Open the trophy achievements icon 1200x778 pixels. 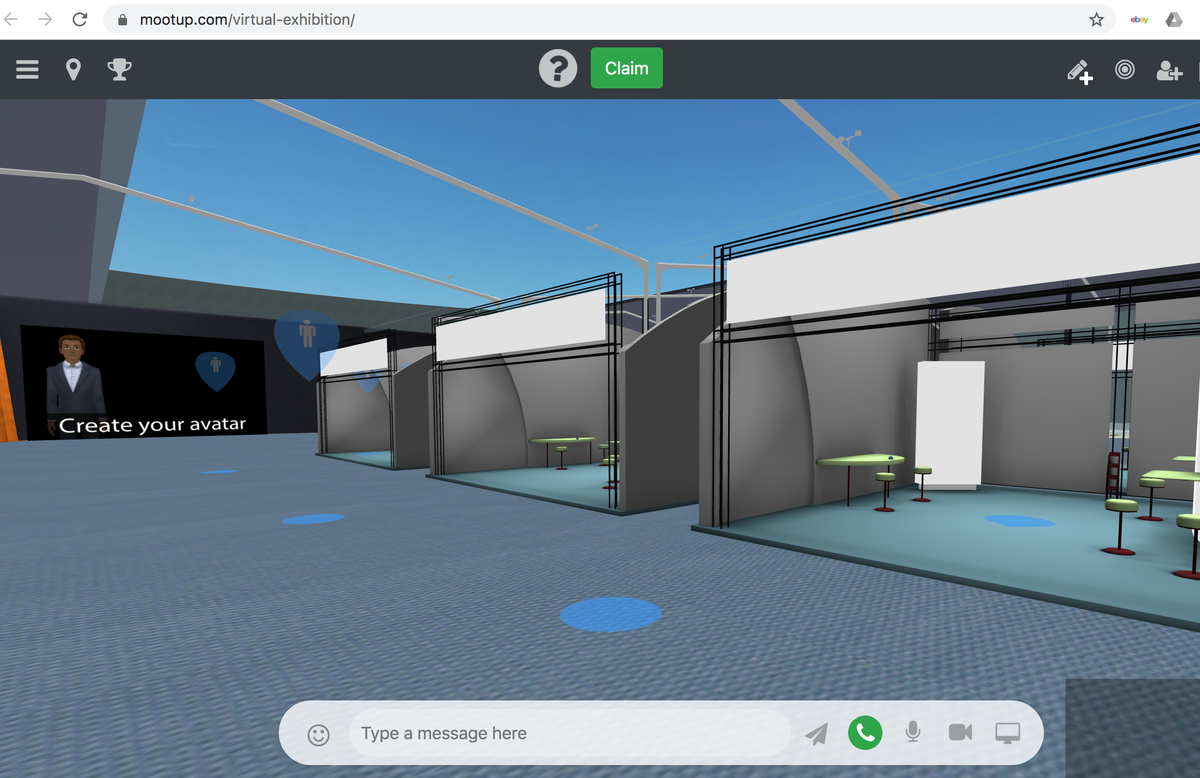coord(119,69)
